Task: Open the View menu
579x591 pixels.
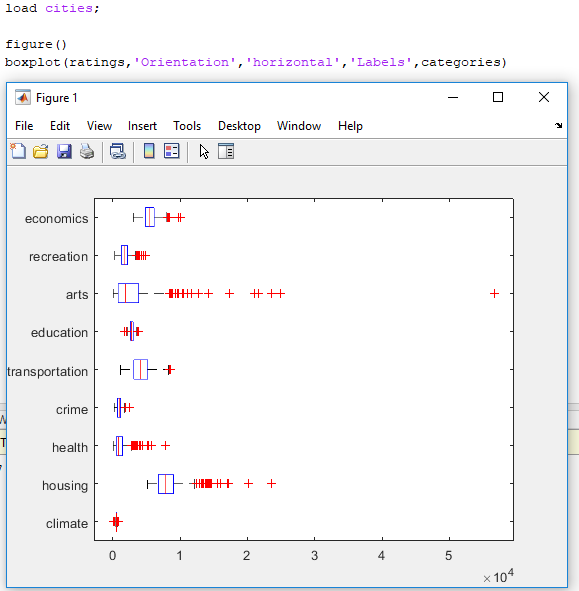Action: (99, 126)
